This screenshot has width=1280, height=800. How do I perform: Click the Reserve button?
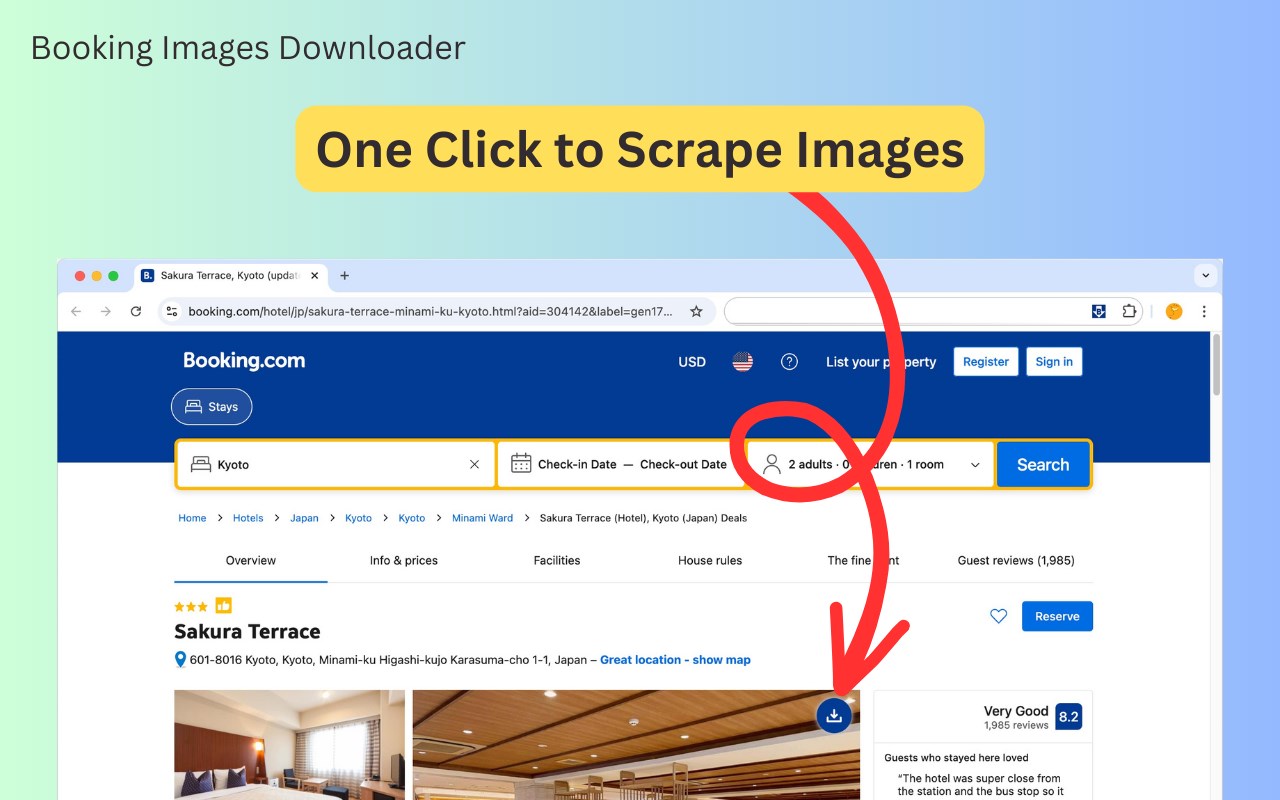click(x=1057, y=616)
